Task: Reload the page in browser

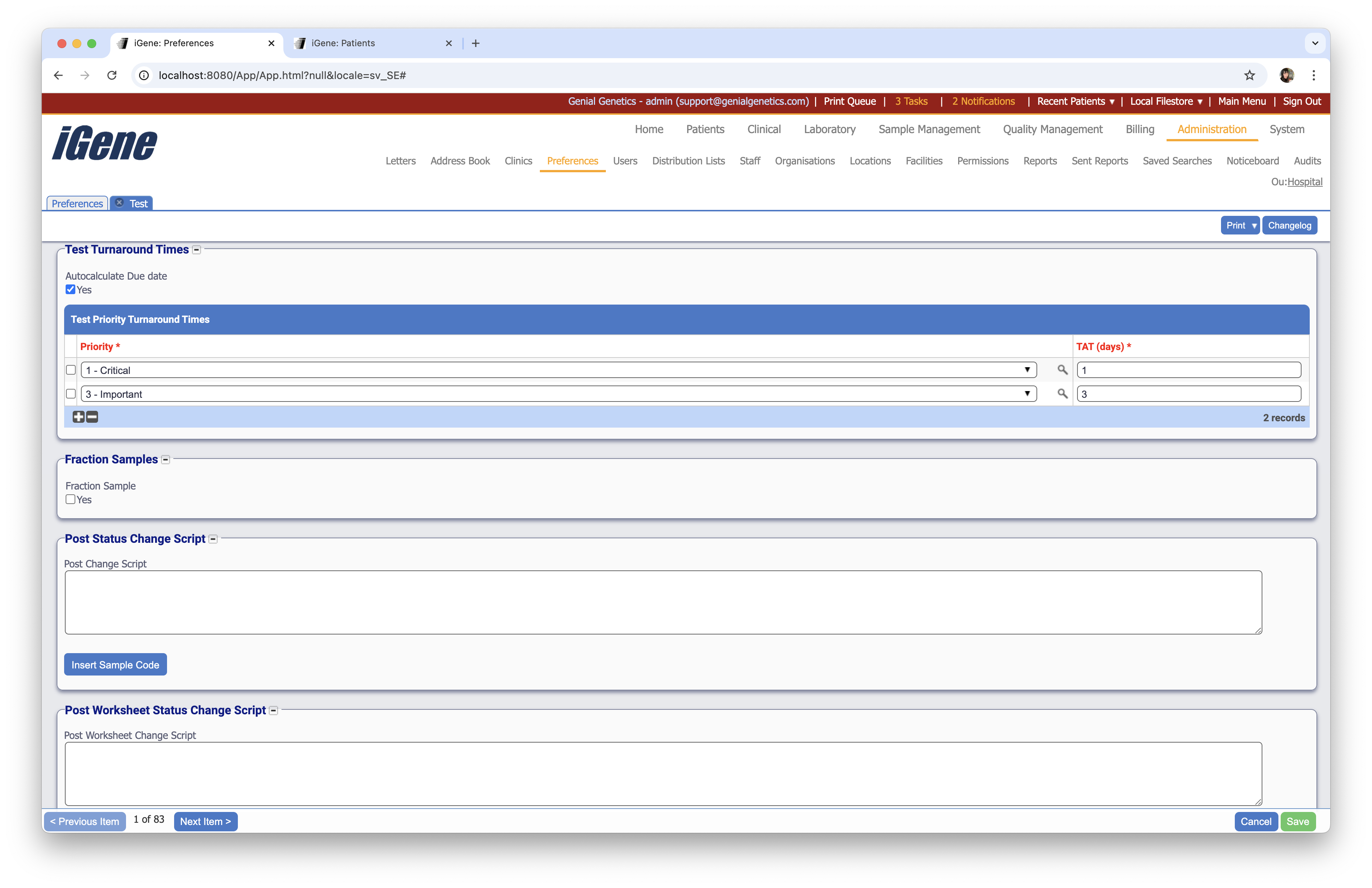Action: coord(112,75)
